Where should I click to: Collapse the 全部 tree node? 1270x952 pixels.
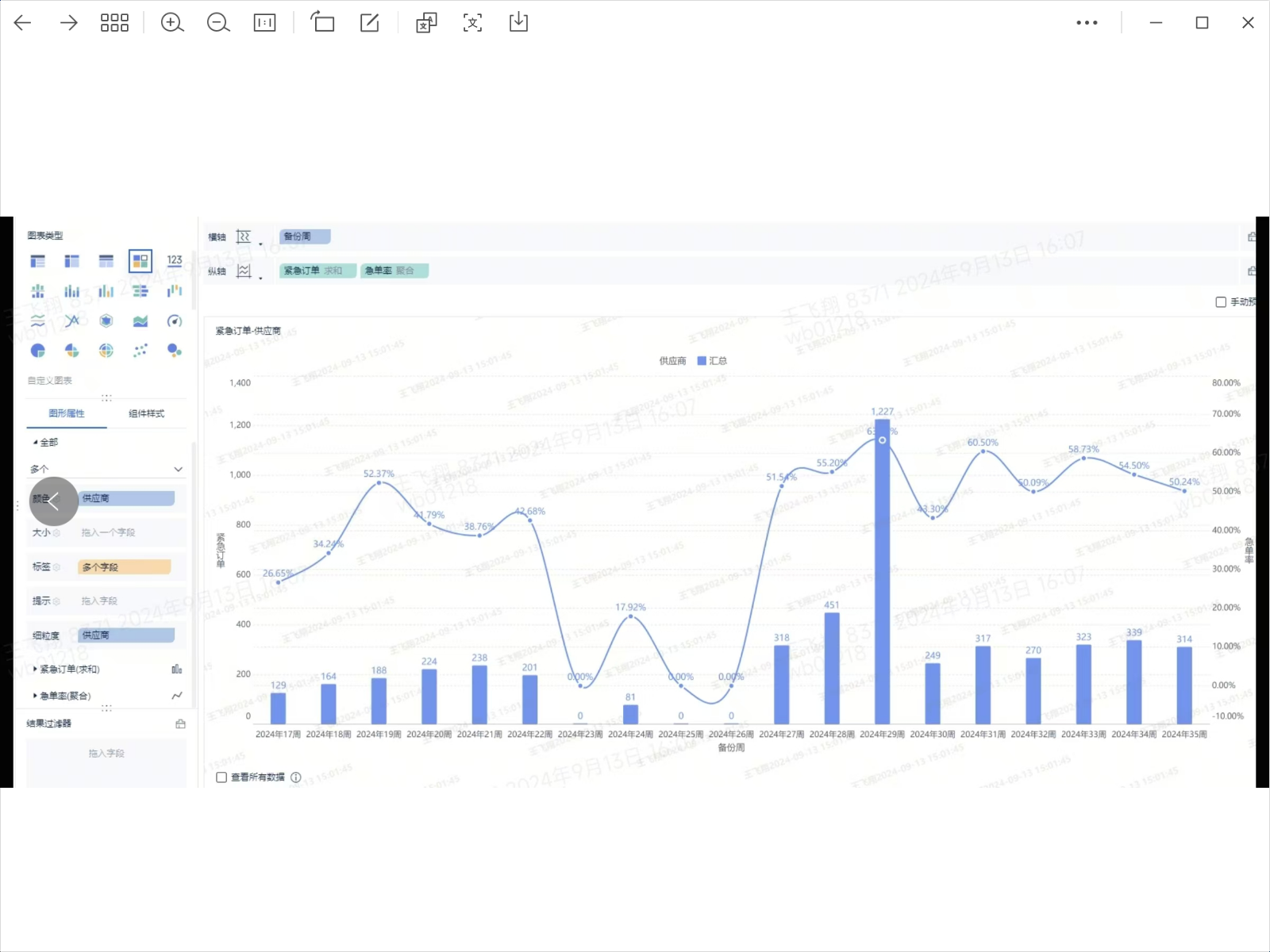(35, 443)
